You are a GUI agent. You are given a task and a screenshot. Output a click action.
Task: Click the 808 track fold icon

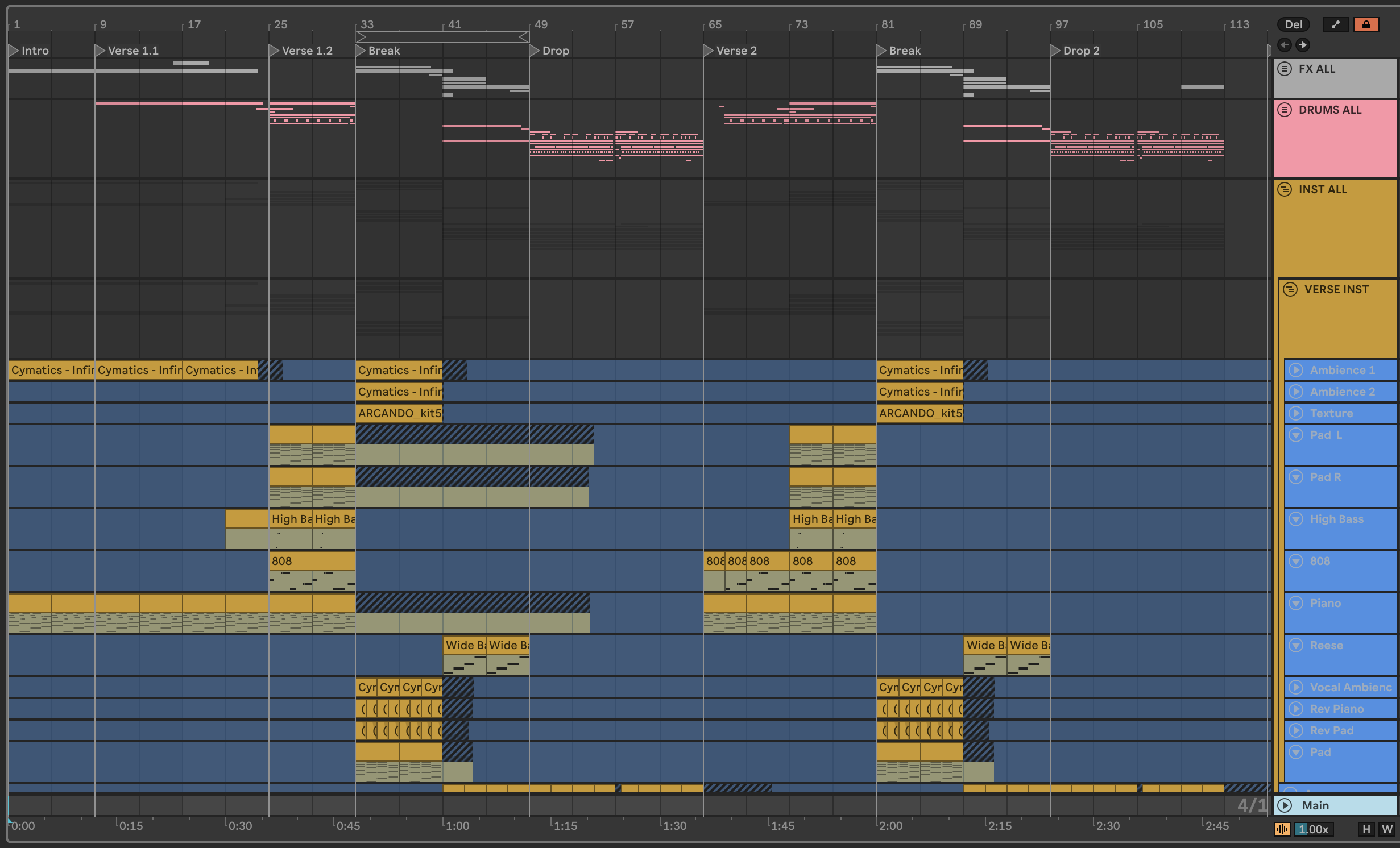1296,561
